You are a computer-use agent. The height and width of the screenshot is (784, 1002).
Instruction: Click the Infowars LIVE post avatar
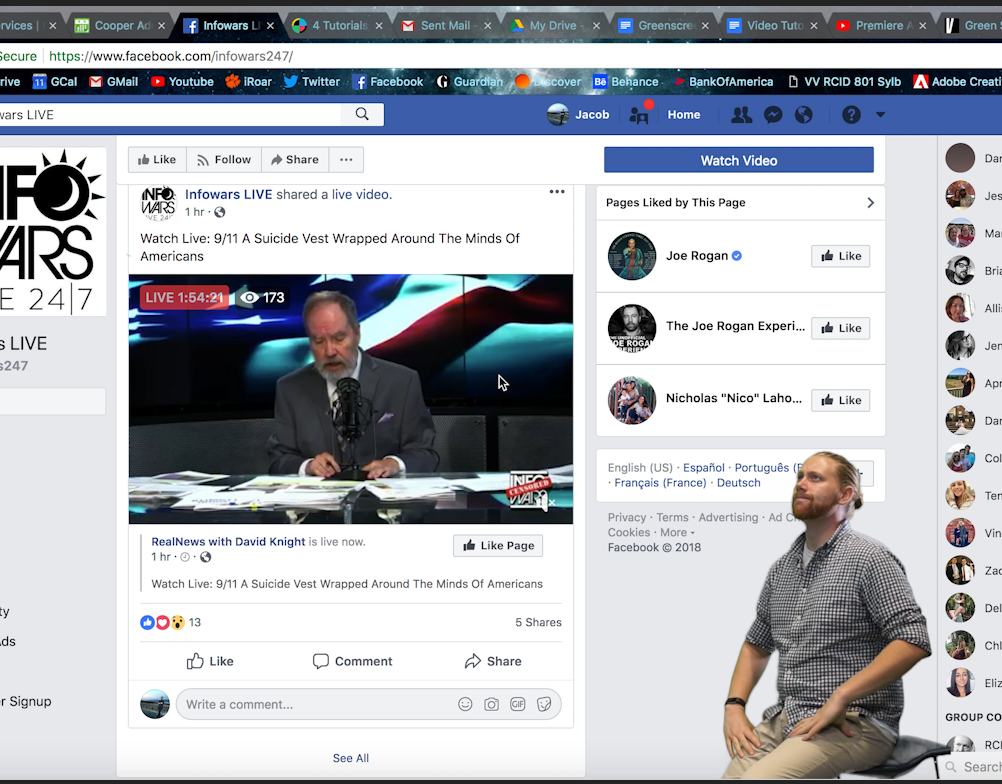click(x=158, y=203)
